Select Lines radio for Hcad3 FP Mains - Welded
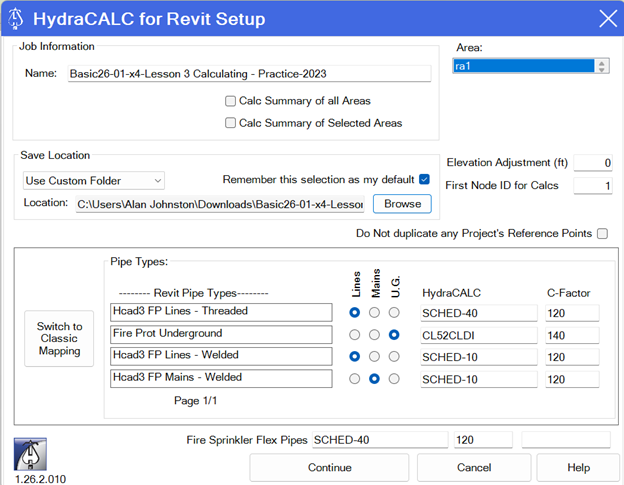This screenshot has height=485, width=624. (x=355, y=379)
